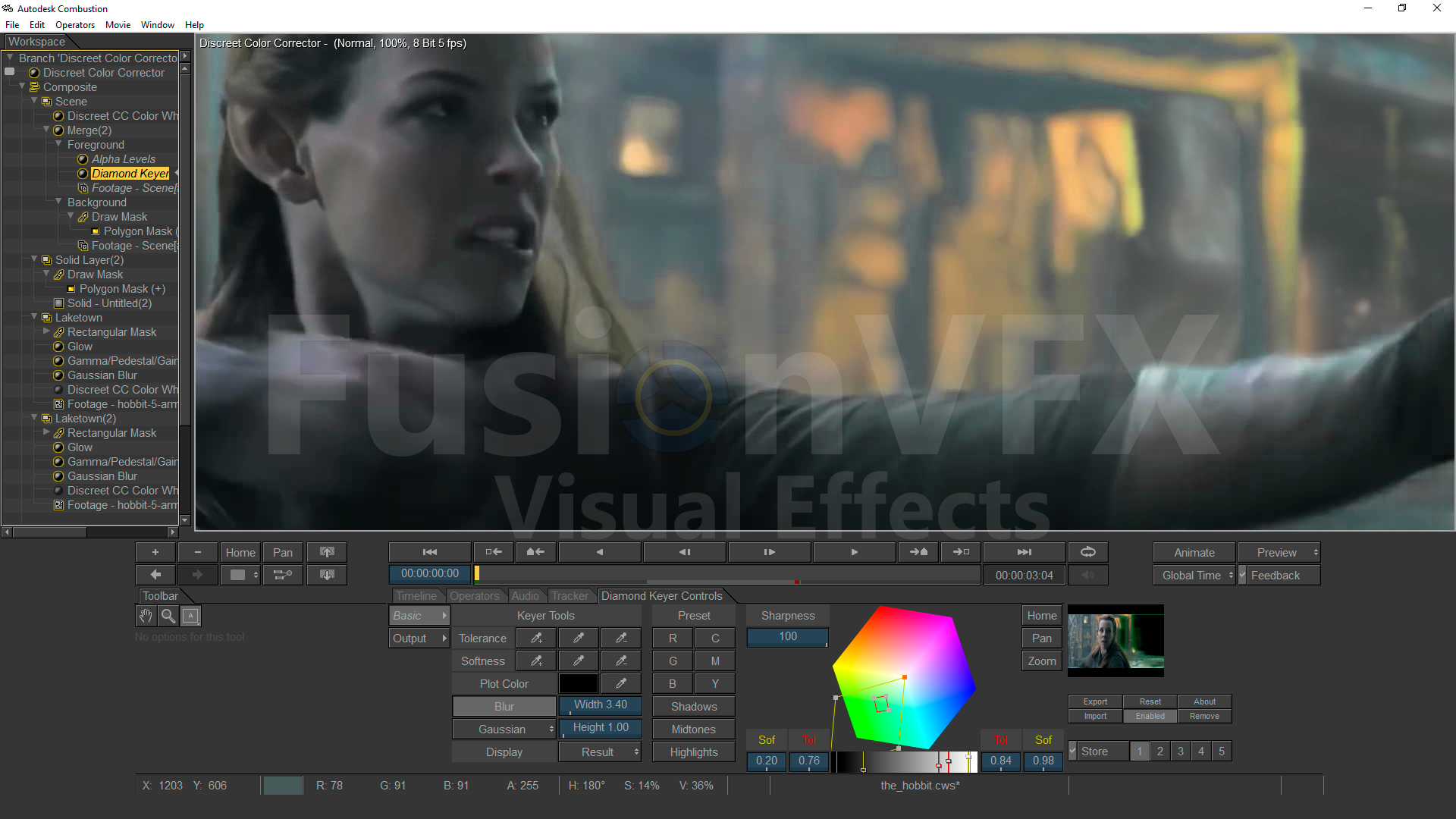Toggle the Animate button
The width and height of the screenshot is (1456, 819).
1194,553
